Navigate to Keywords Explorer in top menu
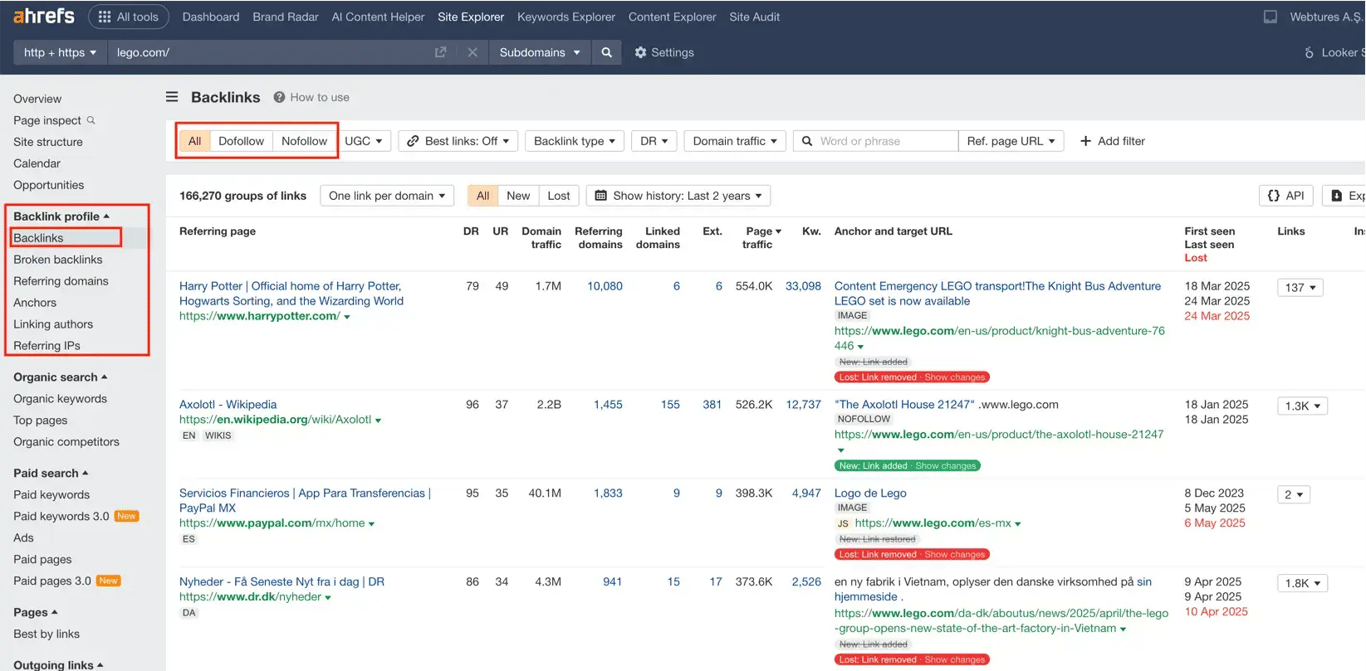The height and width of the screenshot is (671, 1366). pyautogui.click(x=565, y=16)
